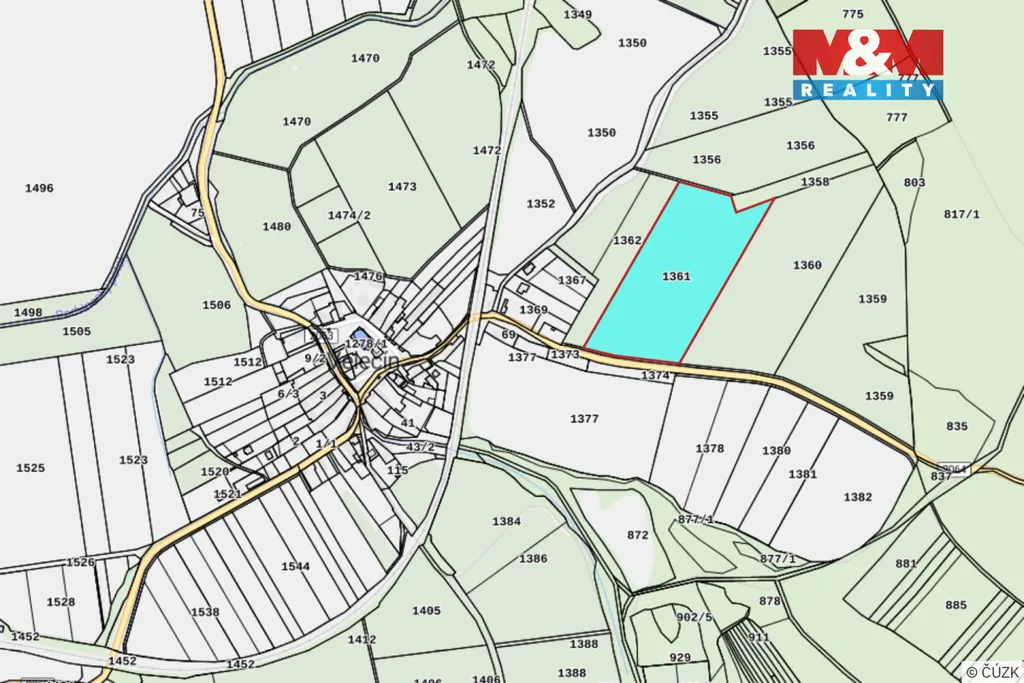Select parcel 817/1
This screenshot has height=683, width=1024.
click(961, 215)
